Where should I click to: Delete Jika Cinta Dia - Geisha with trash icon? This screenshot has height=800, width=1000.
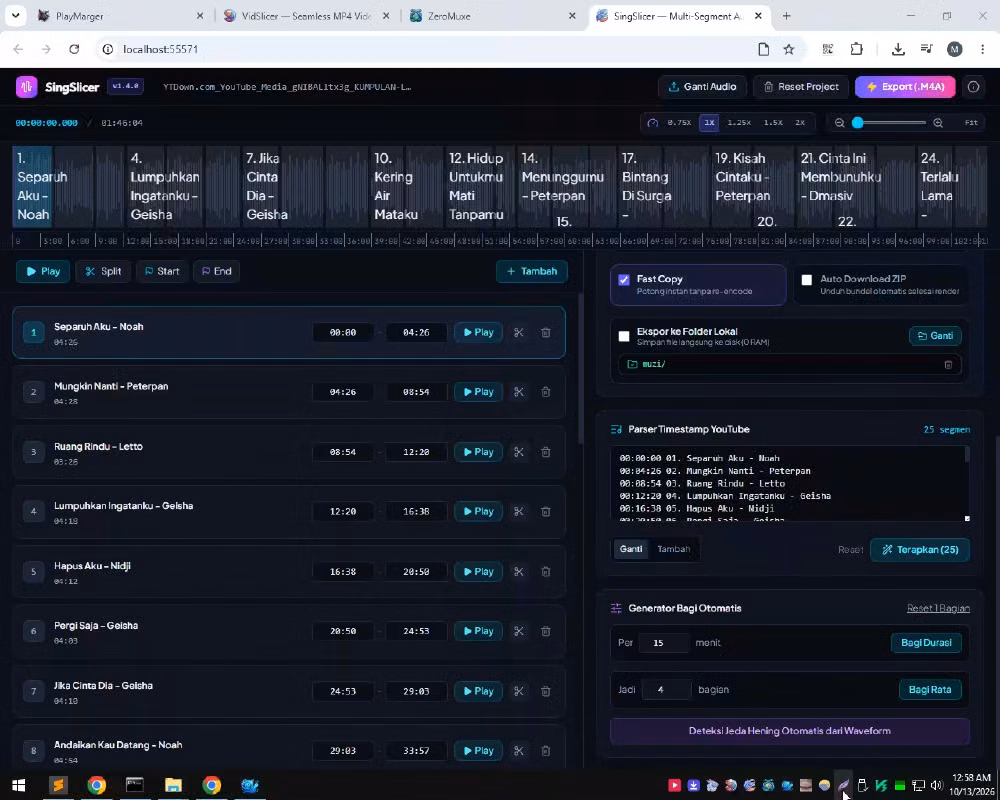(x=546, y=691)
